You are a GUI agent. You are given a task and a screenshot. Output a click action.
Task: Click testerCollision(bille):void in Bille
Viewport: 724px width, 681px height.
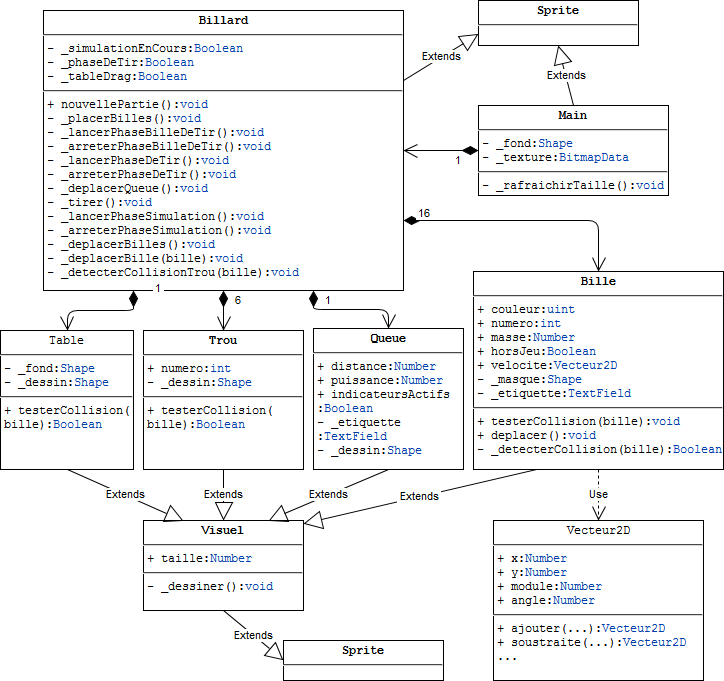click(x=579, y=422)
